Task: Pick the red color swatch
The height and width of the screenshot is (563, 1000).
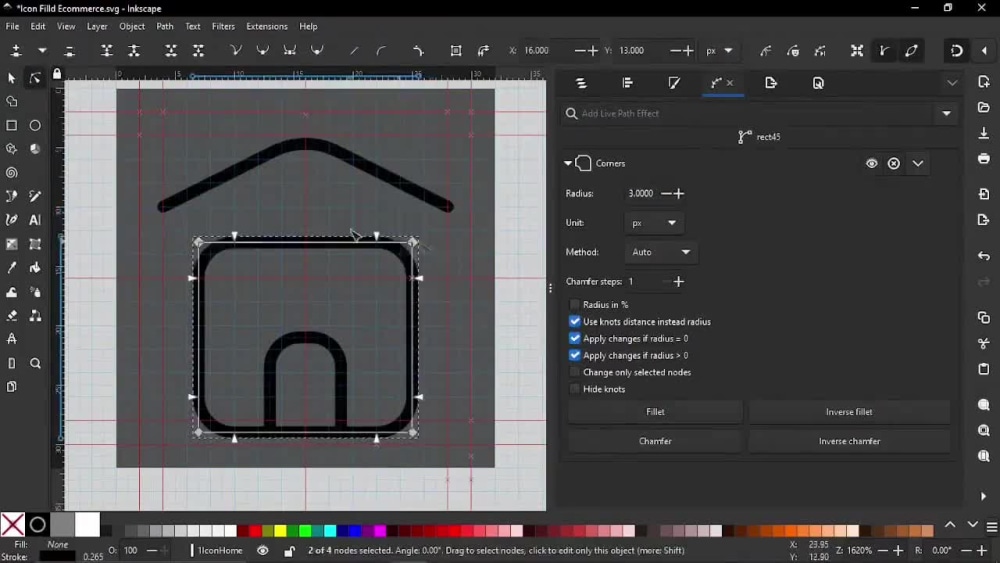Action: pos(255,530)
